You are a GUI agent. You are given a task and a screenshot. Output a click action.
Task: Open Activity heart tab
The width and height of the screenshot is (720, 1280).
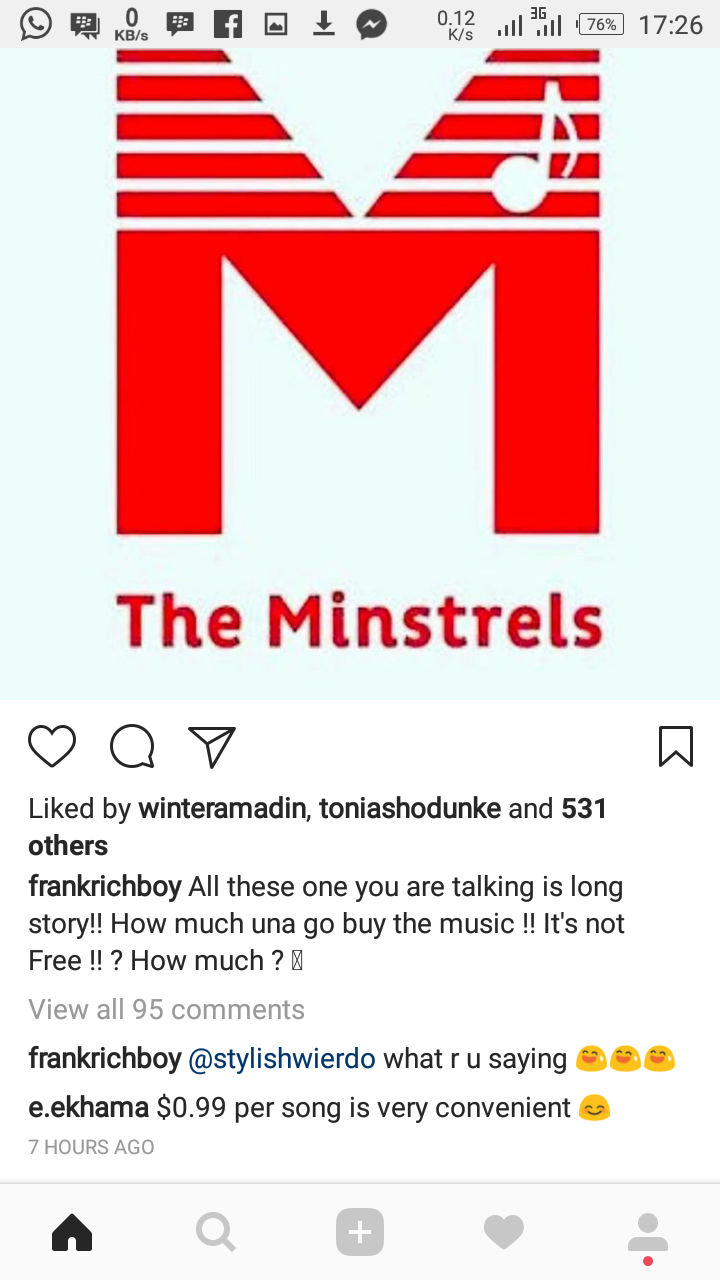[x=504, y=1232]
